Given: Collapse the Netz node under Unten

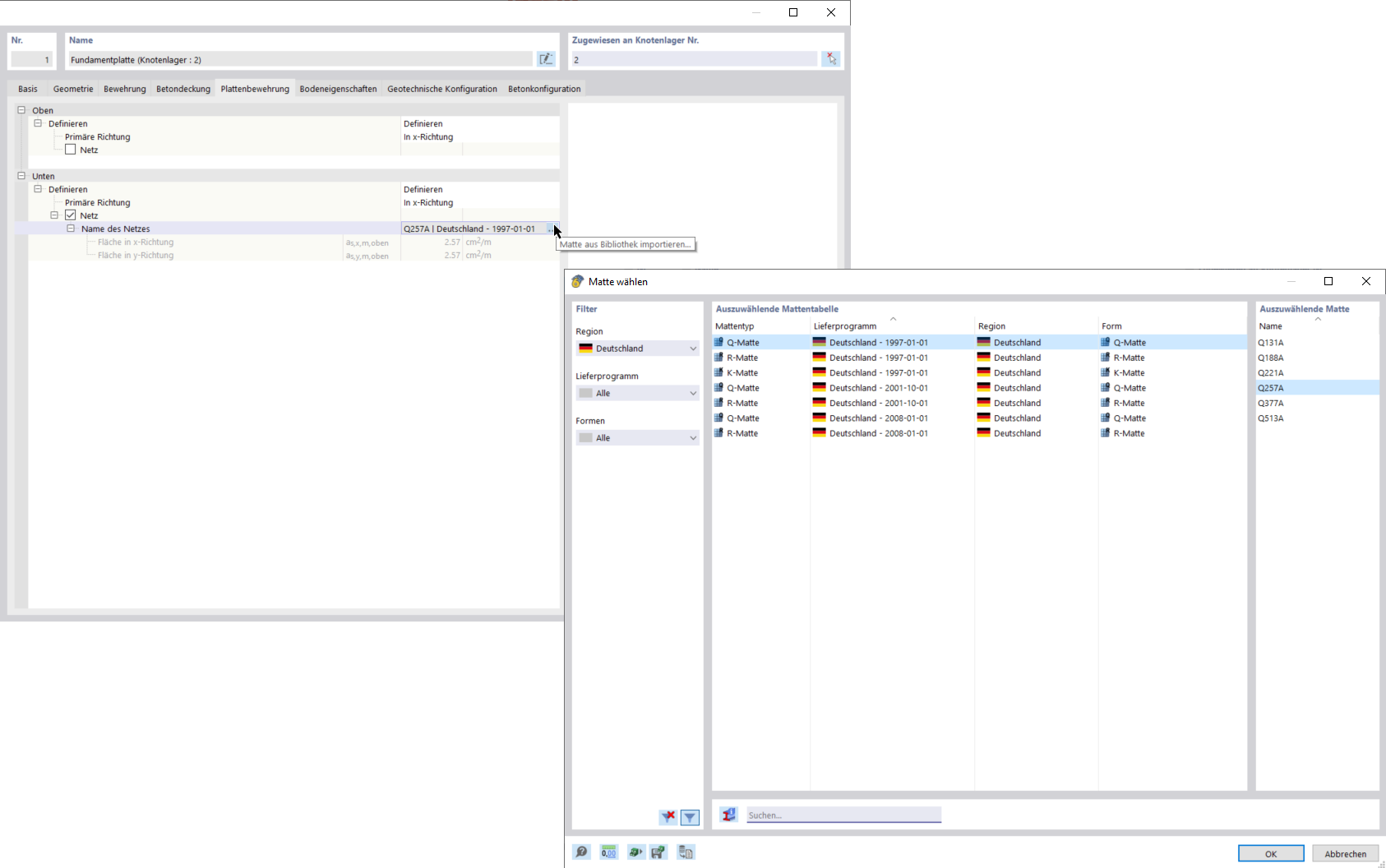Looking at the screenshot, I should click(x=54, y=215).
